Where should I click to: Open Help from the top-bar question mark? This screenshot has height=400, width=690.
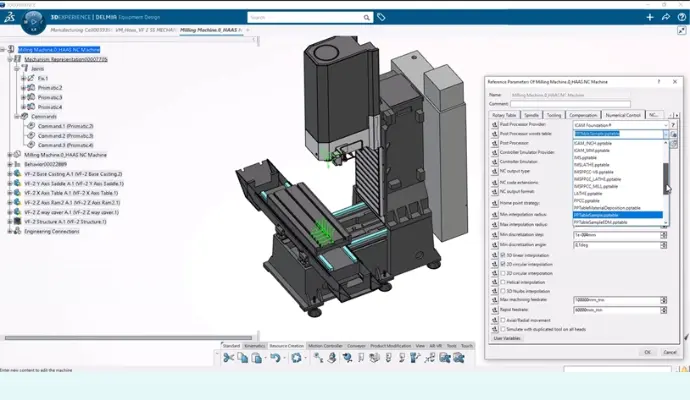click(682, 17)
